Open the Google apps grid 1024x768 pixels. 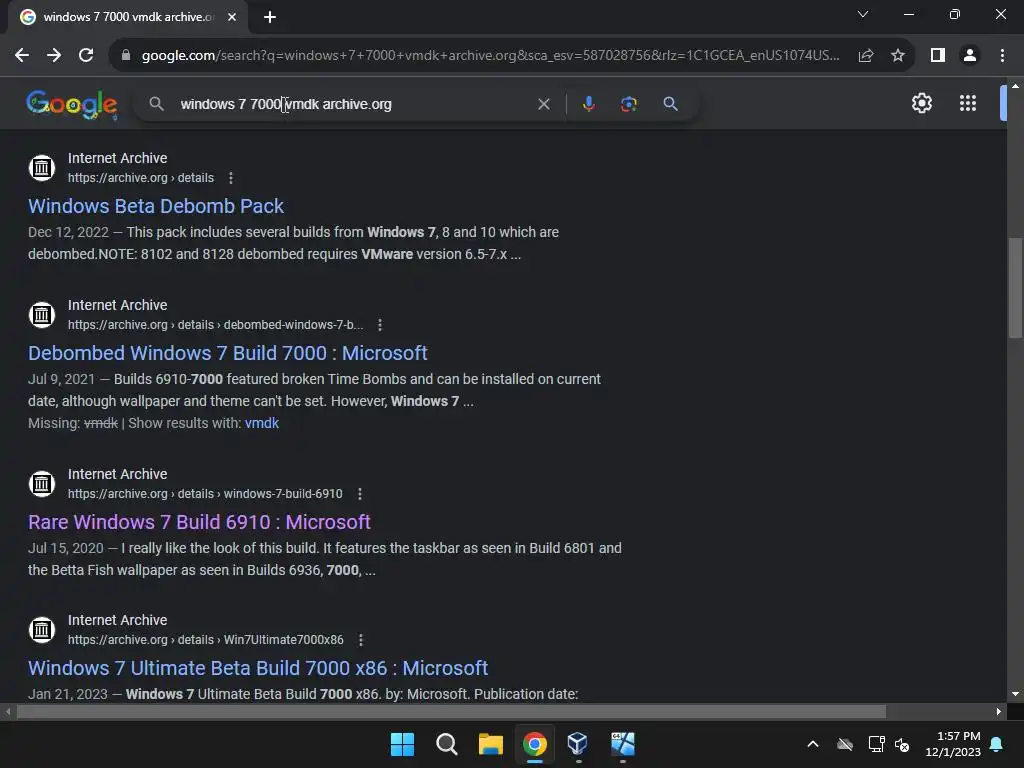coord(967,103)
